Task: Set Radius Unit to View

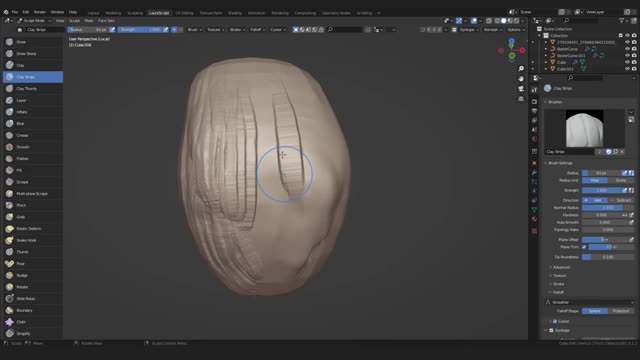Action: 595,180
